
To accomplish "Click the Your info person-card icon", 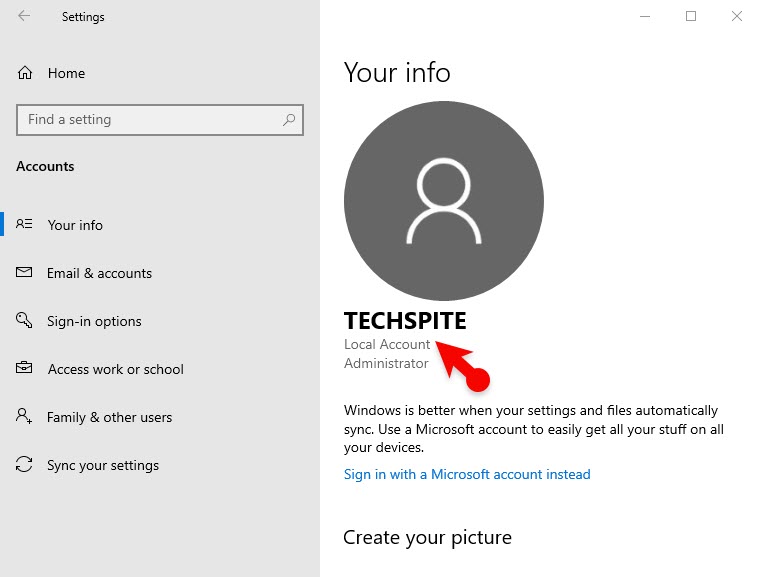I will (x=25, y=225).
